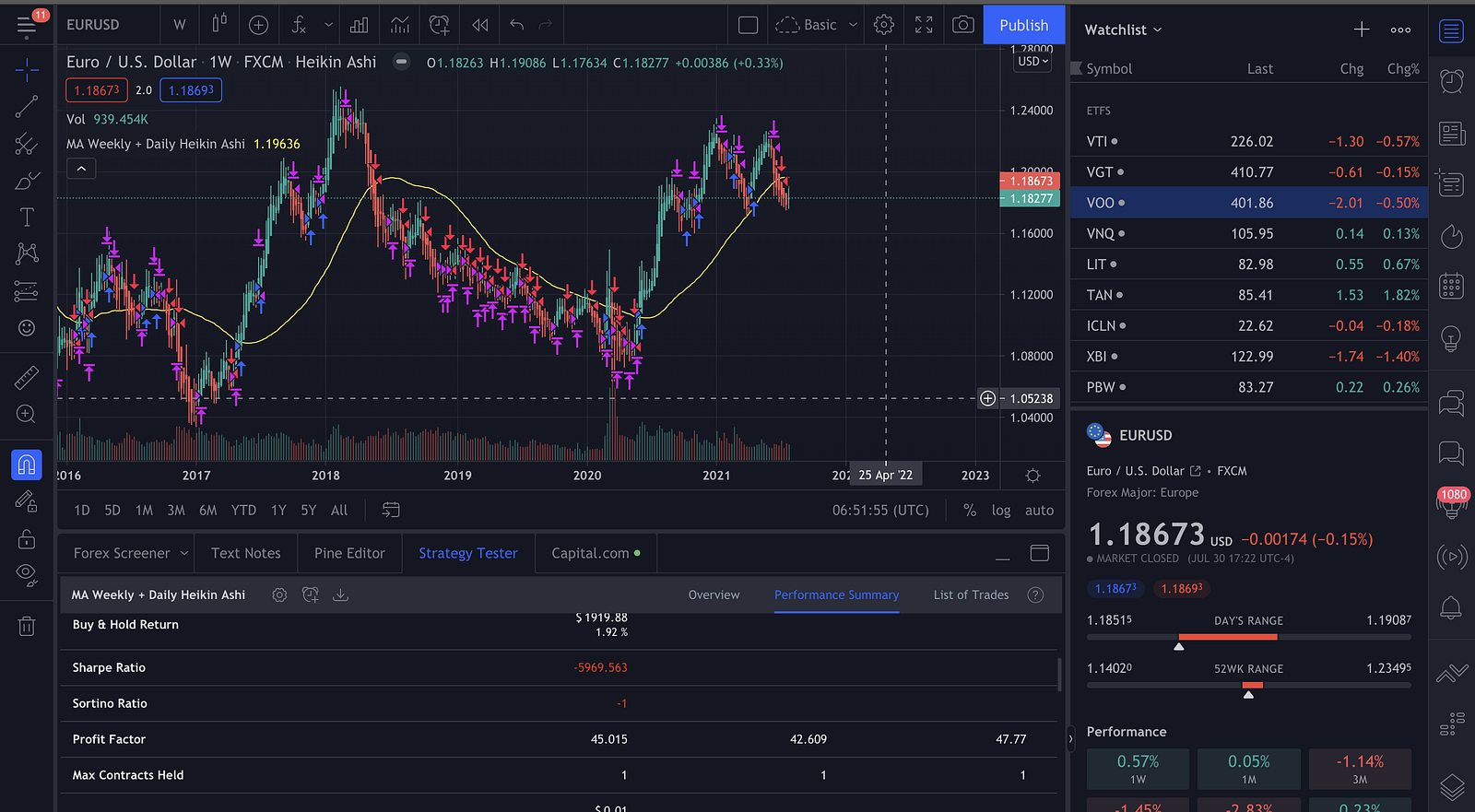Enter fullscreen mode with the expand icon
This screenshot has height=812, width=1475.
coord(924,25)
